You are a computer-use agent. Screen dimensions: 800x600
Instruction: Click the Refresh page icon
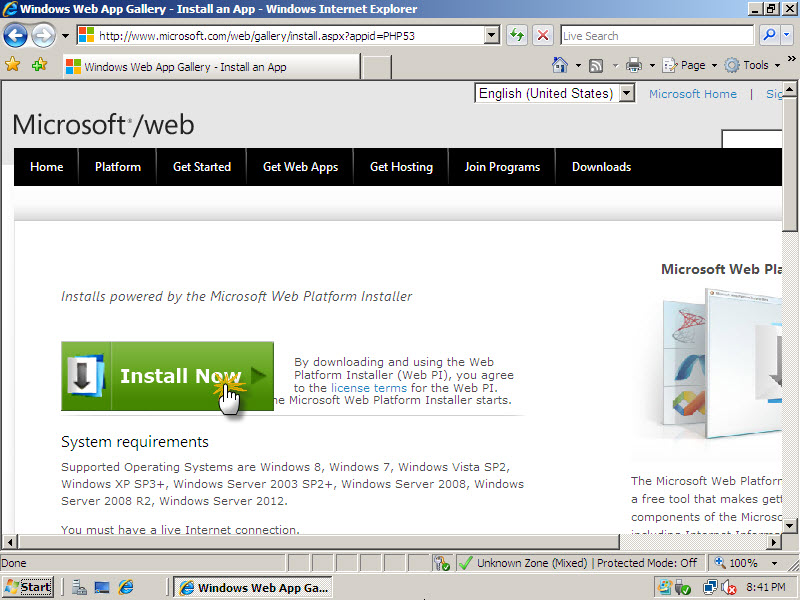click(x=517, y=36)
